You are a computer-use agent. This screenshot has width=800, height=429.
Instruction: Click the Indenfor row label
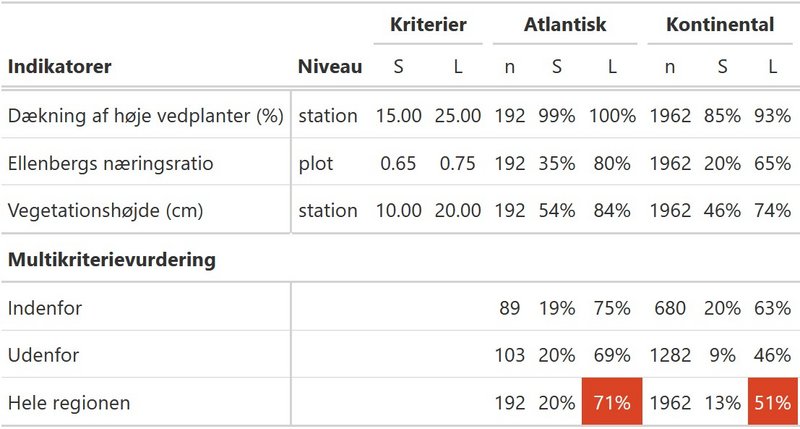click(x=45, y=308)
